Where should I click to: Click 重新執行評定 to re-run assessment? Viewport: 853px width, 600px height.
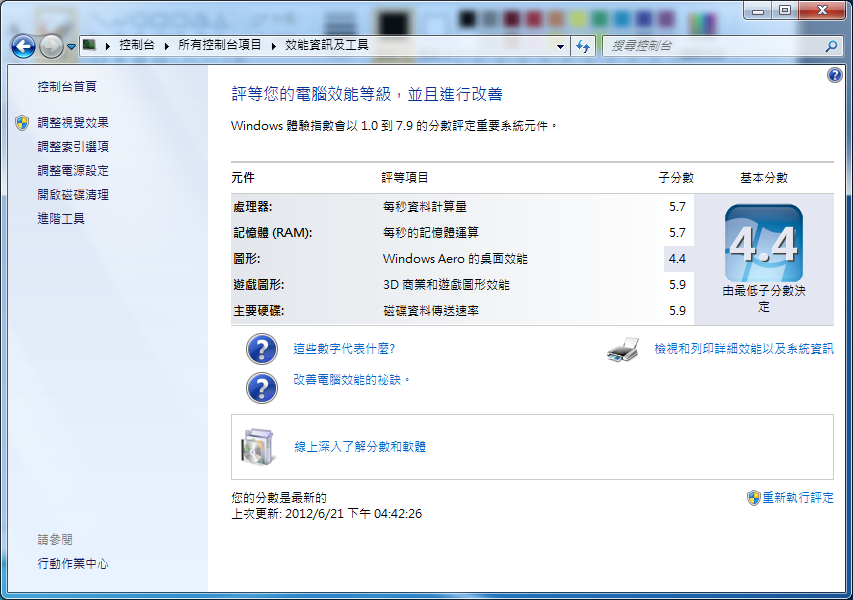(798, 498)
